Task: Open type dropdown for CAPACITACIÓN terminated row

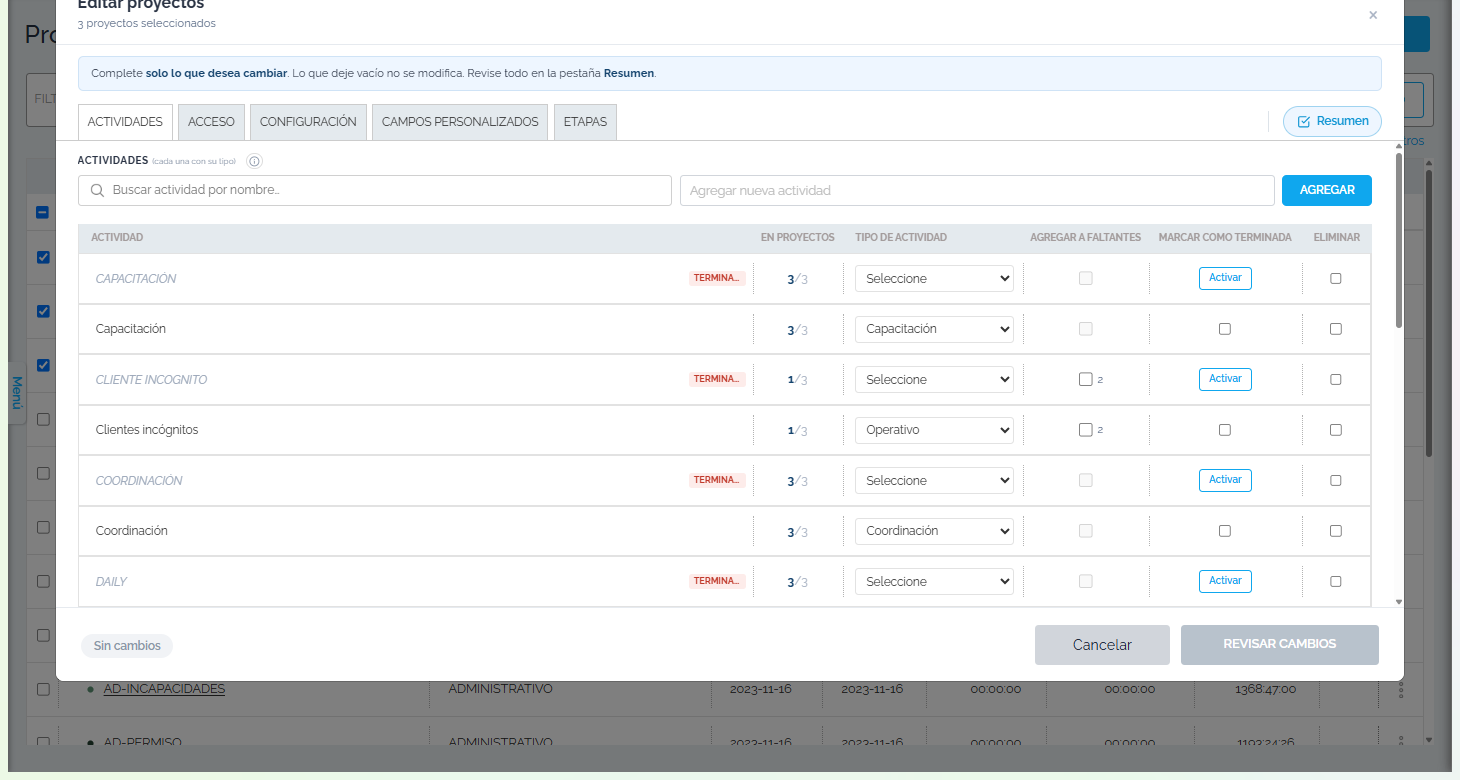Action: coord(934,279)
